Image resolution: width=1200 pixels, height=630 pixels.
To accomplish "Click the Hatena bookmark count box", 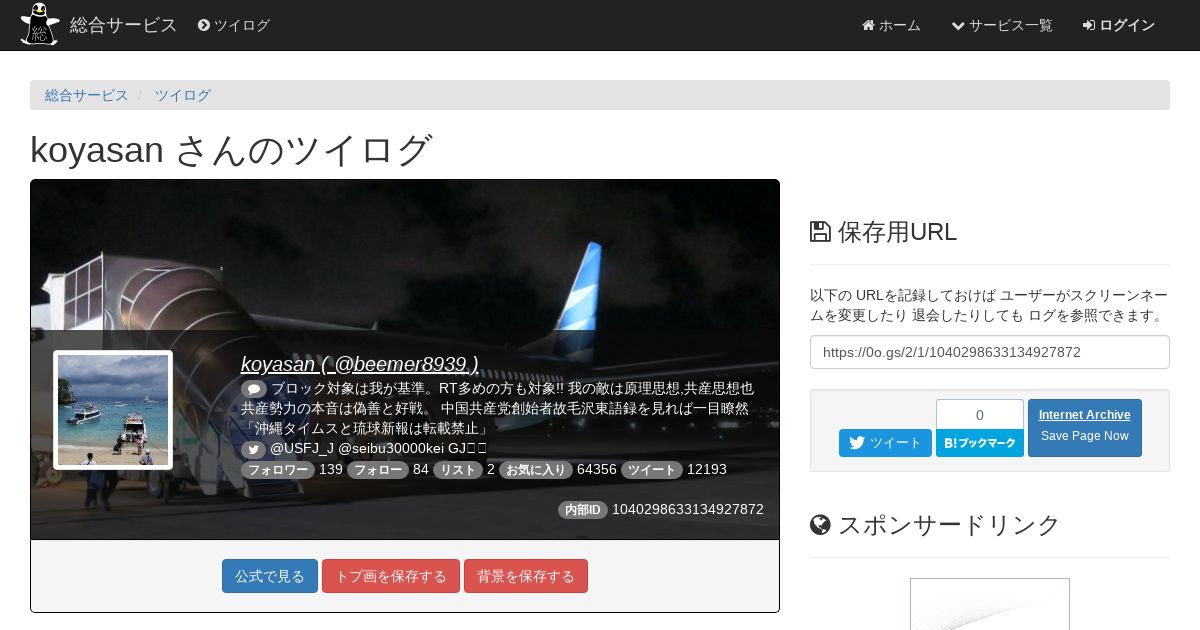I will [x=980, y=414].
